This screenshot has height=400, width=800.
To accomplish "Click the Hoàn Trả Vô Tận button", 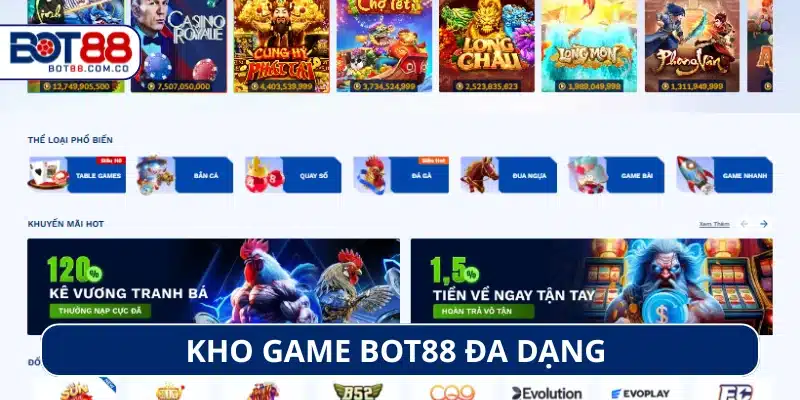I will click(483, 311).
